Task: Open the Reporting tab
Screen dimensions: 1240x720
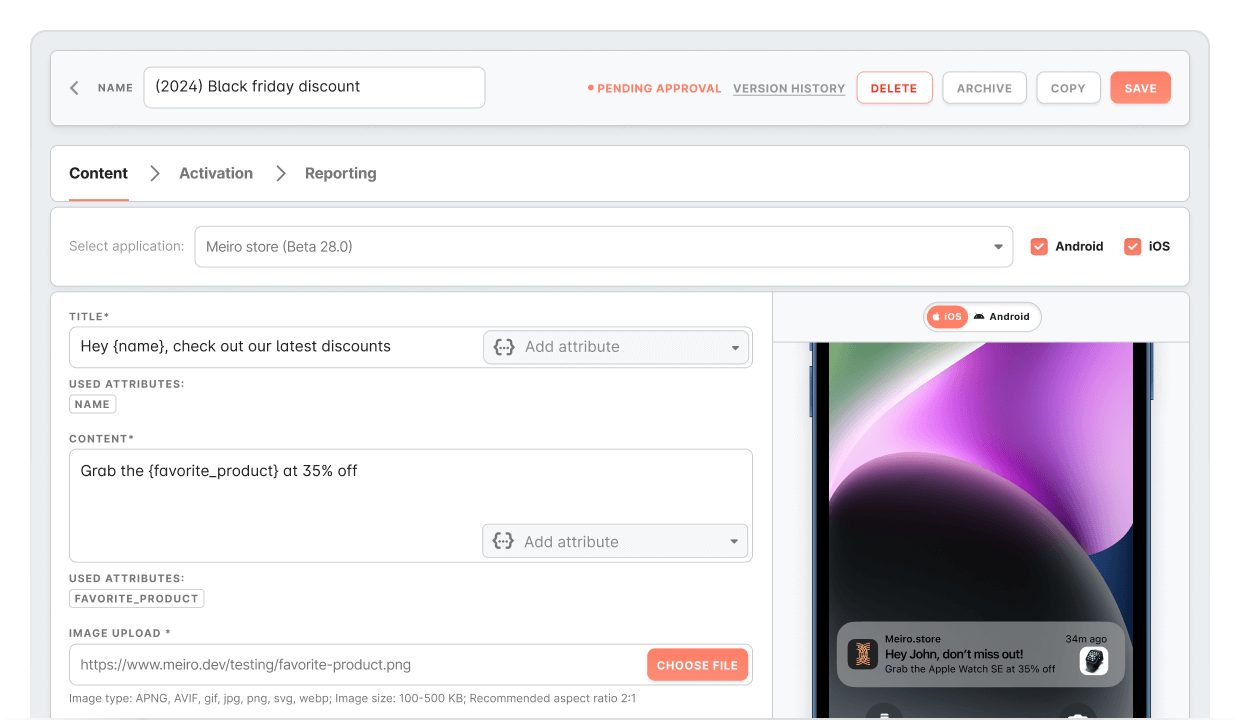Action: pos(340,174)
